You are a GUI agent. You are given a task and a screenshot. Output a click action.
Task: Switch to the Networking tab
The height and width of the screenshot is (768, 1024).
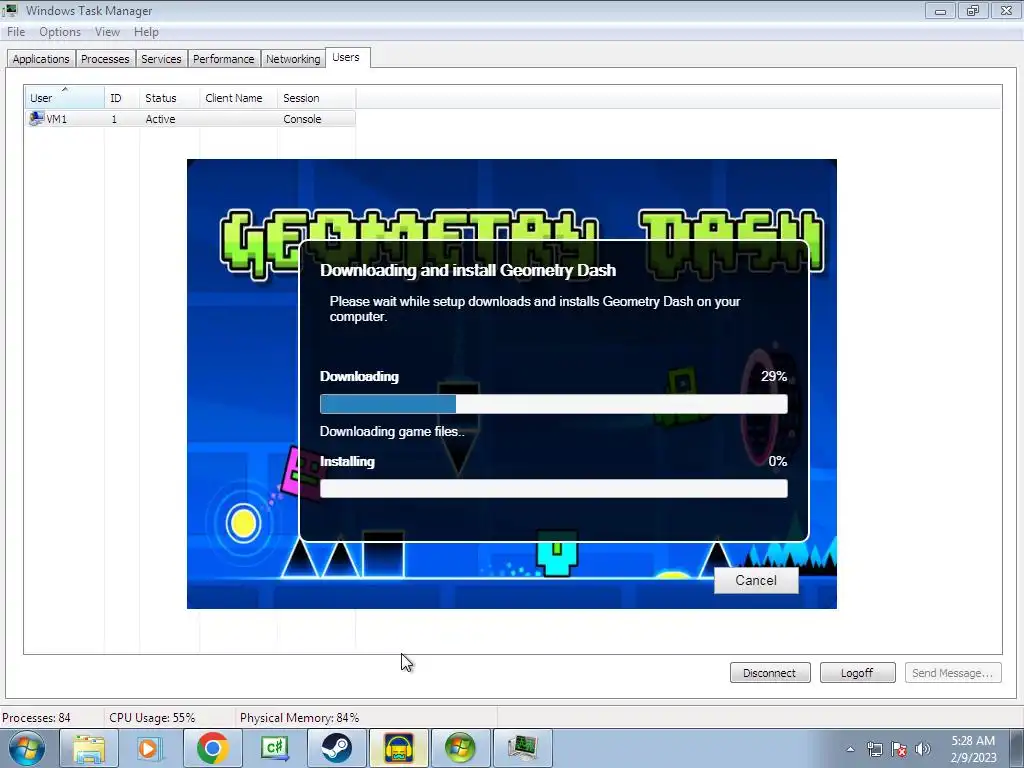(x=293, y=59)
